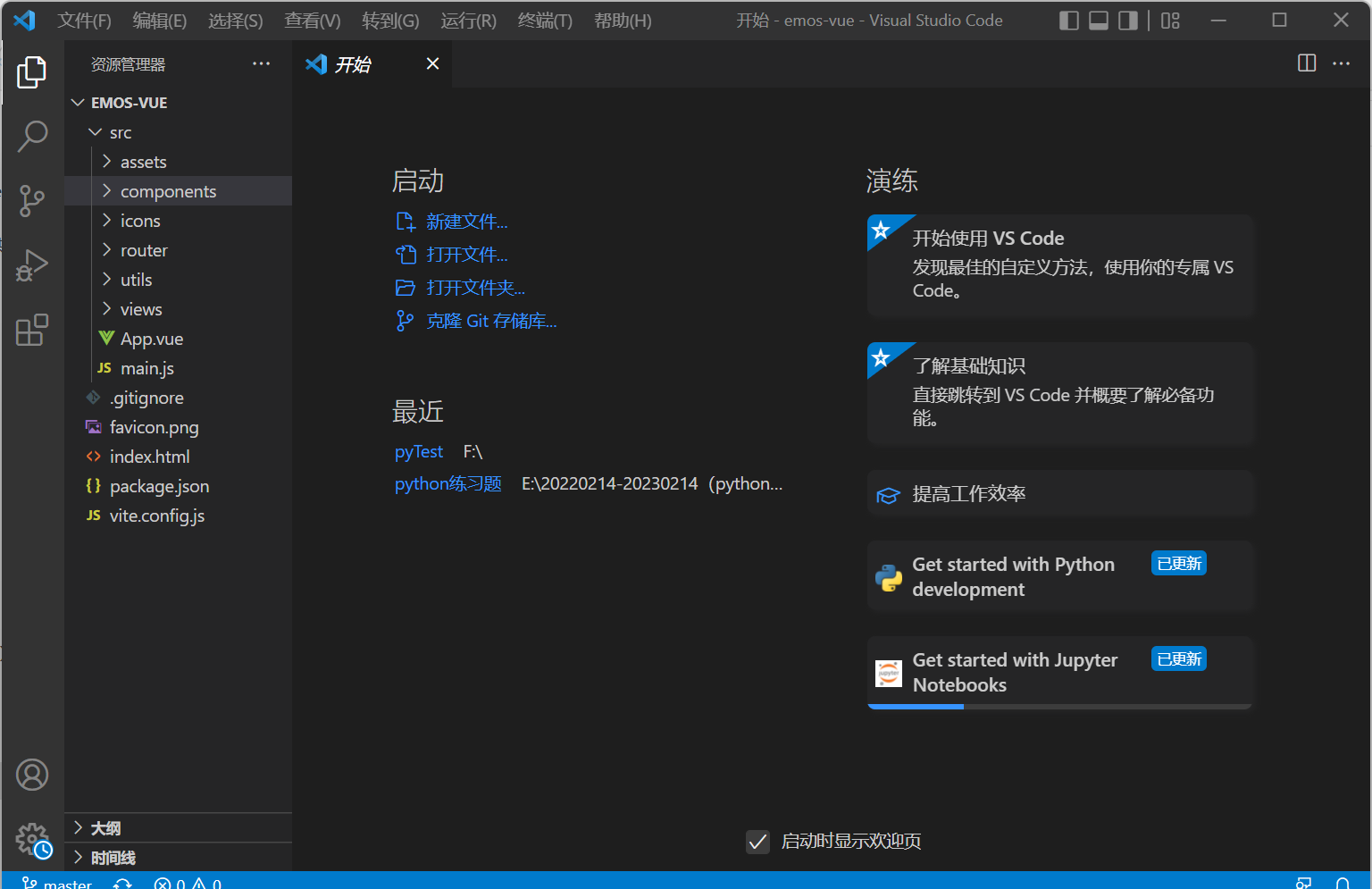Click the image icon beside favicon.png

pyautogui.click(x=94, y=427)
